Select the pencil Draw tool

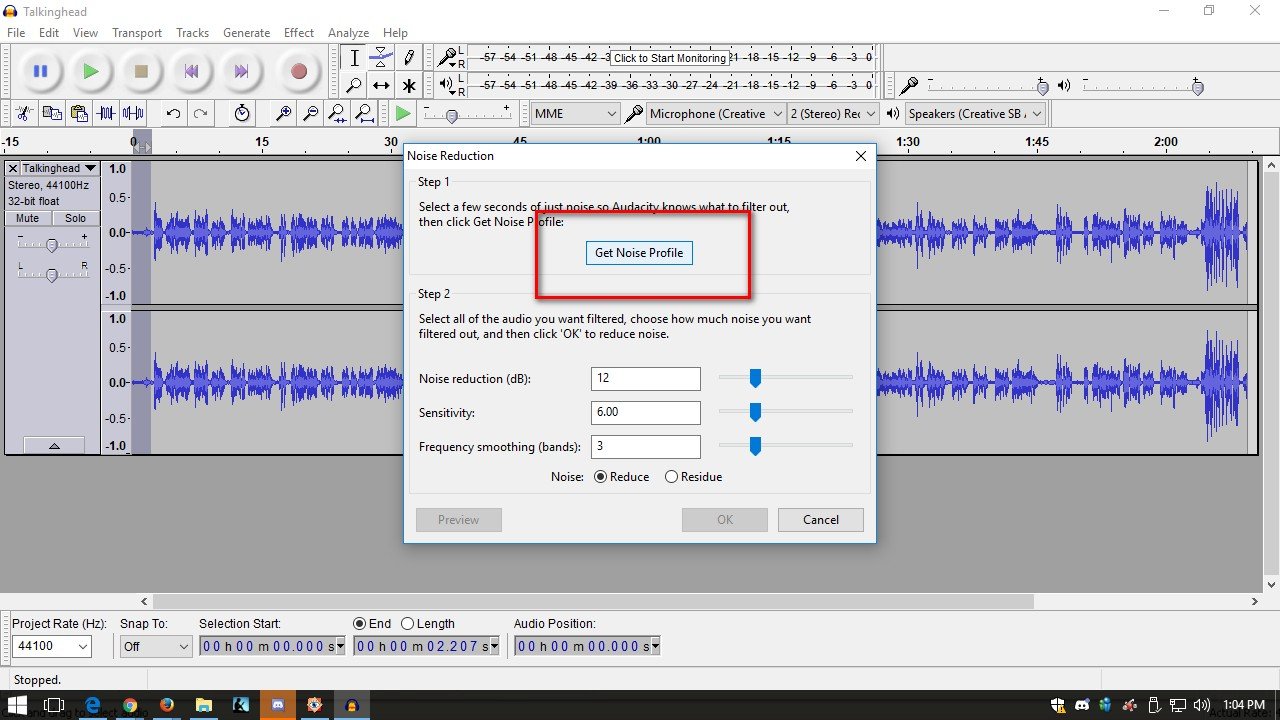(x=408, y=58)
